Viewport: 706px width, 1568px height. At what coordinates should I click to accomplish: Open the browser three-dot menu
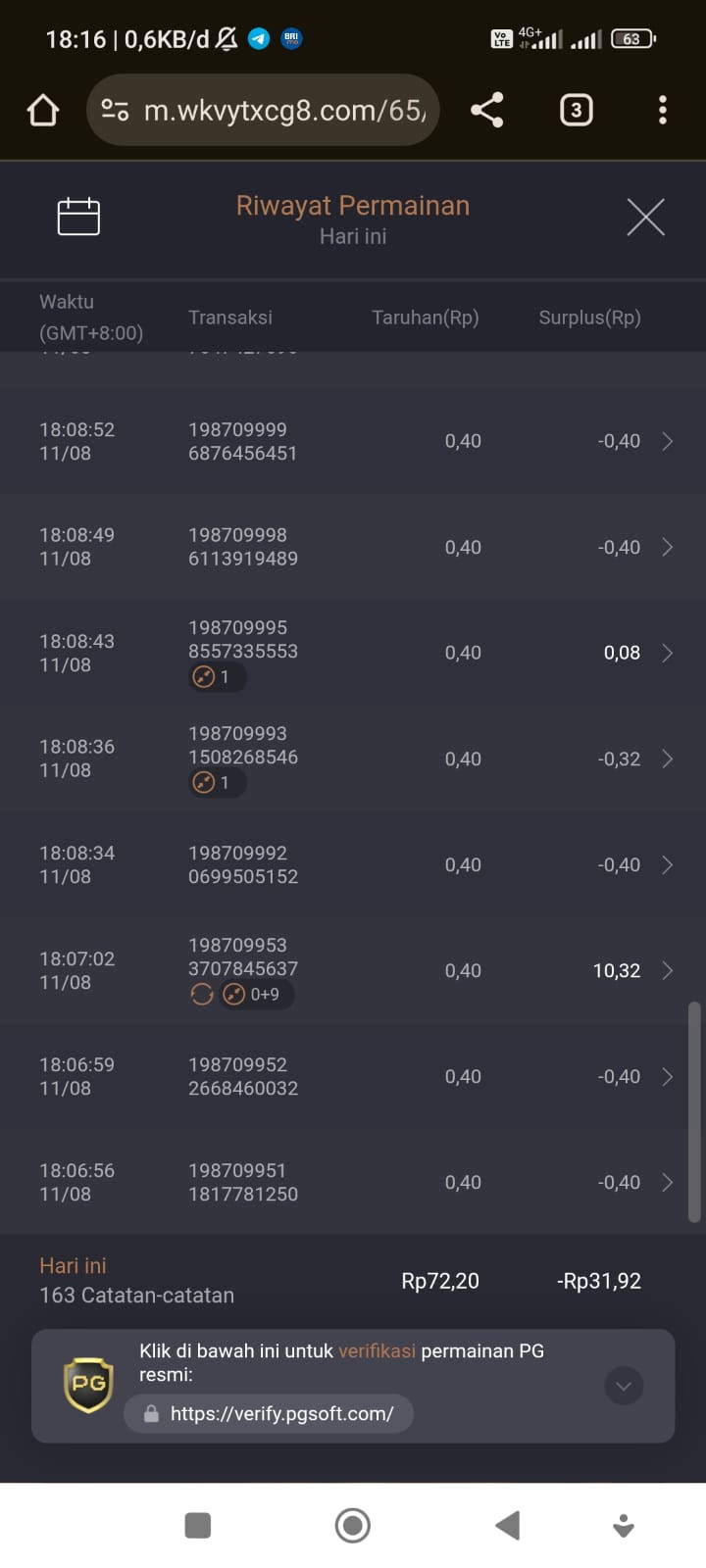coord(663,110)
